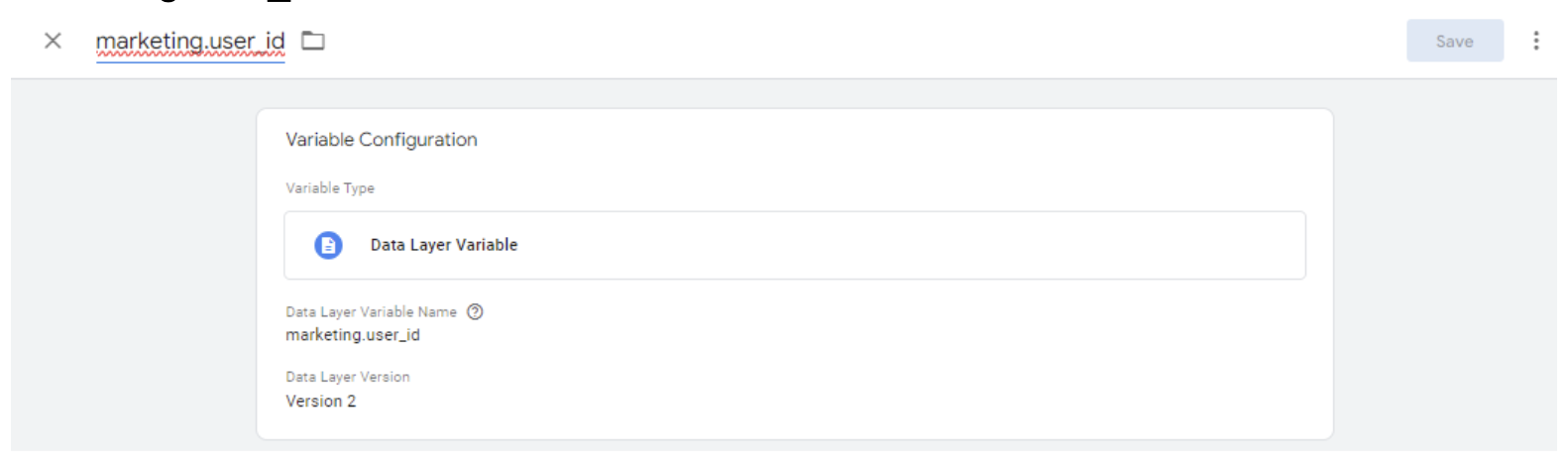This screenshot has height=470, width=1568.
Task: Select the Data Layer Variable type text
Action: (444, 245)
